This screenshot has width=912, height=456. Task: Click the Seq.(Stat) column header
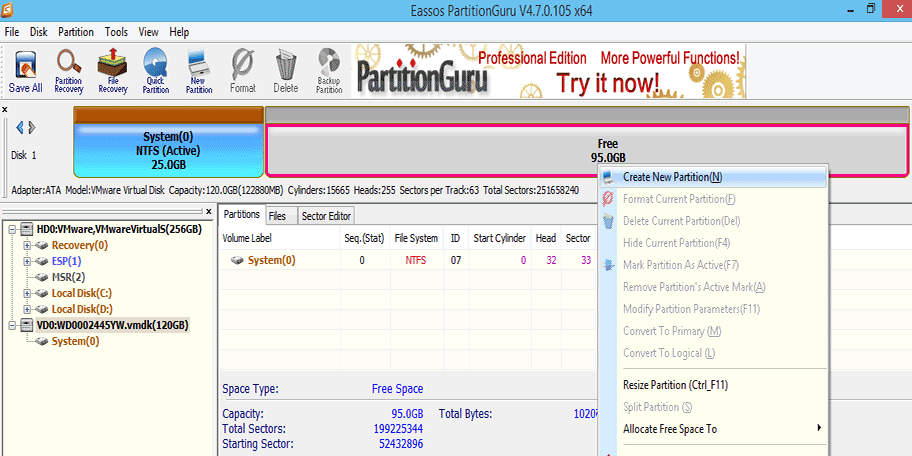coord(365,238)
